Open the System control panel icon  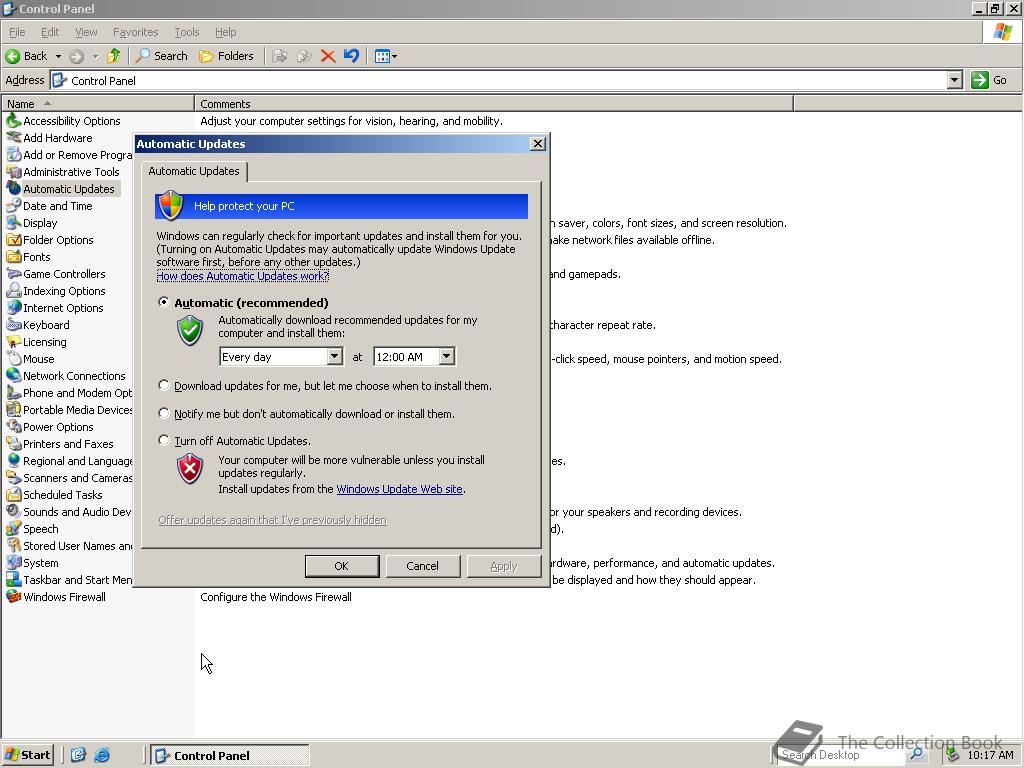pos(14,562)
